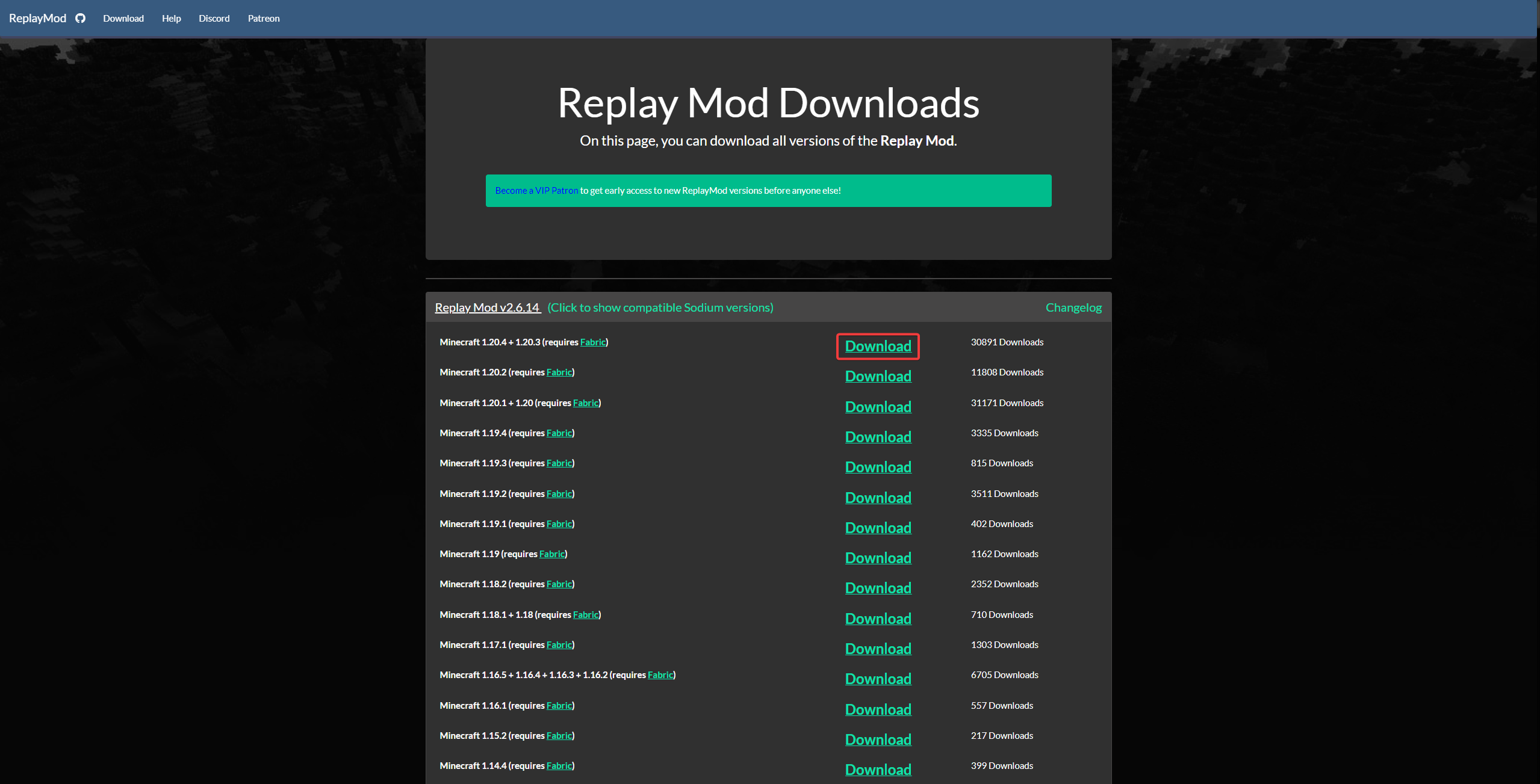This screenshot has height=784, width=1540.
Task: Download the oldest listed version, Minecraft 1.14.4
Action: click(878, 770)
